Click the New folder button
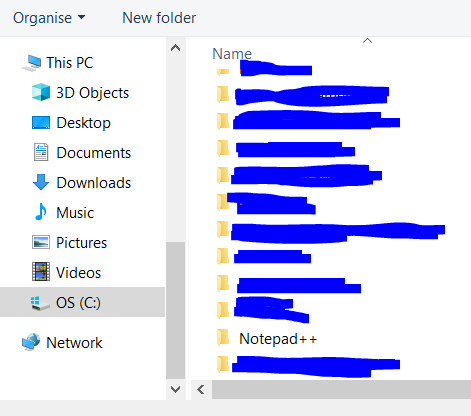Viewport: 471px width, 416px height. click(159, 18)
